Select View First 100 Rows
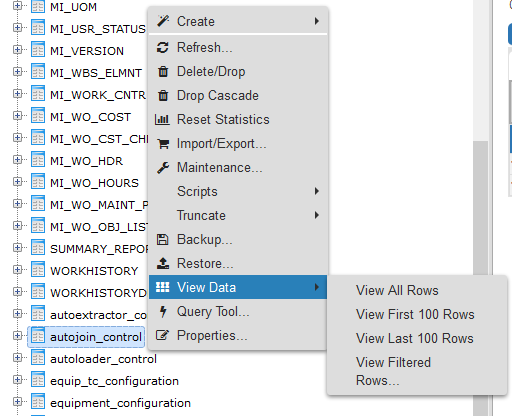 click(x=415, y=314)
